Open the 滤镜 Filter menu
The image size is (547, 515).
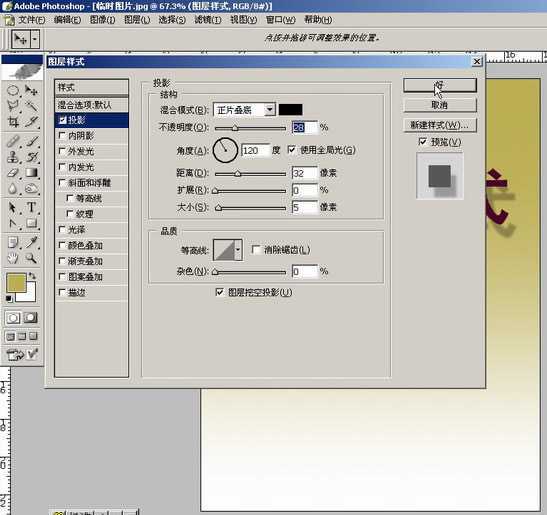click(208, 20)
